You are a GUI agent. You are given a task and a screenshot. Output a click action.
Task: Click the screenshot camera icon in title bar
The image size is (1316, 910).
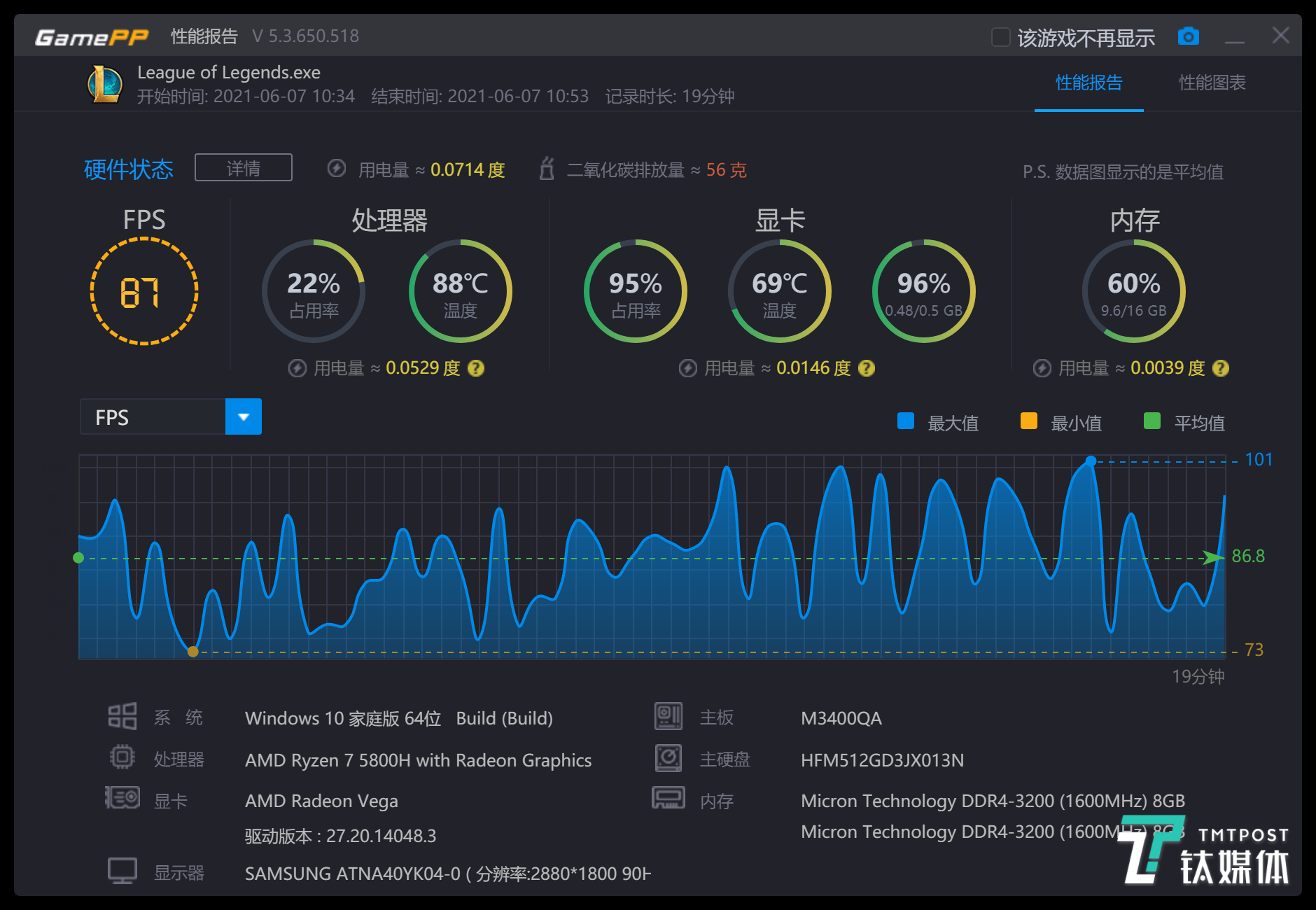(x=1189, y=36)
